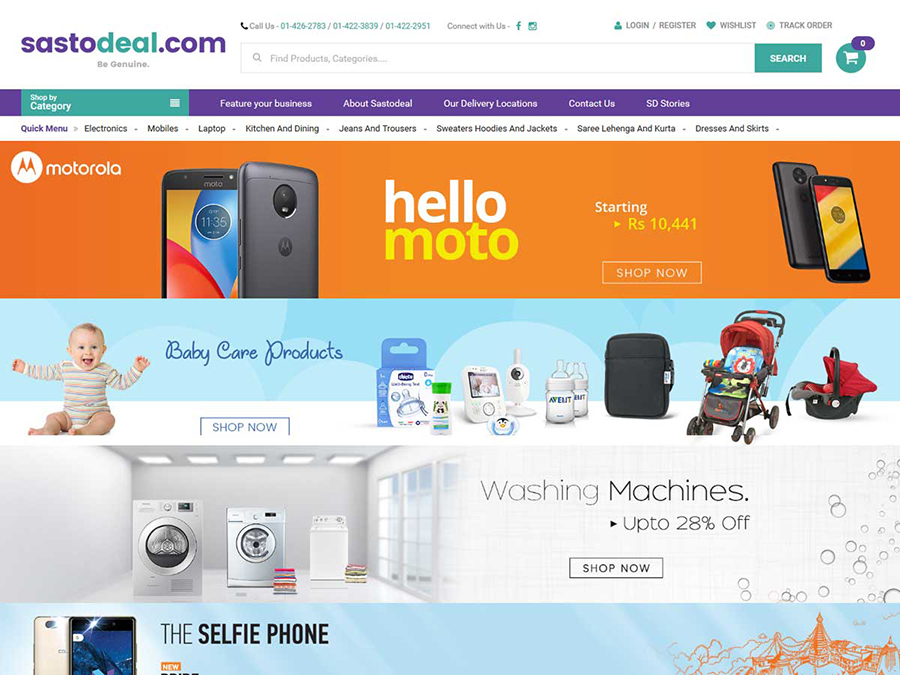Focus the Find Products search field
The height and width of the screenshot is (675, 900).
(497, 58)
